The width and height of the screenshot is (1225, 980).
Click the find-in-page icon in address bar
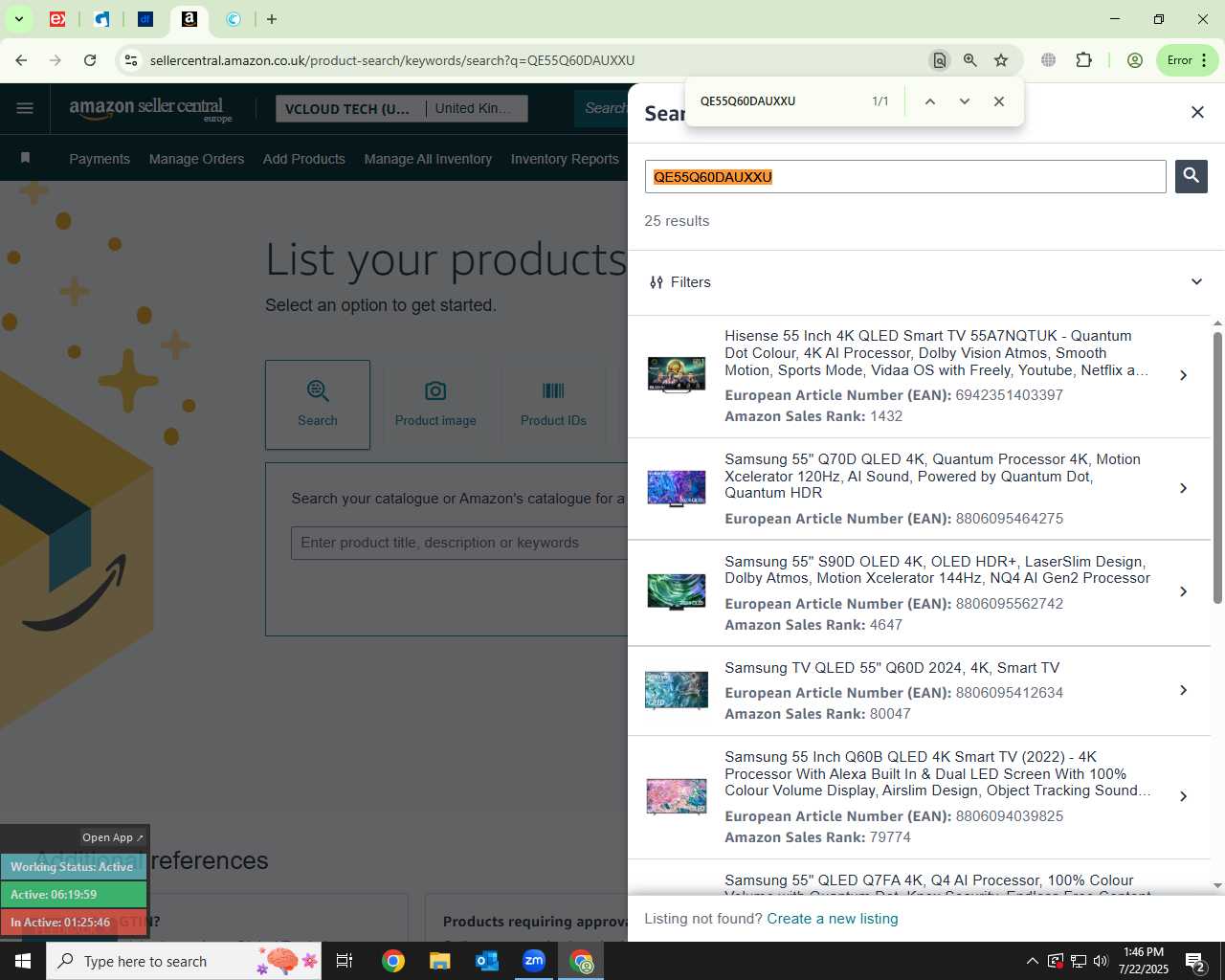coord(940,60)
